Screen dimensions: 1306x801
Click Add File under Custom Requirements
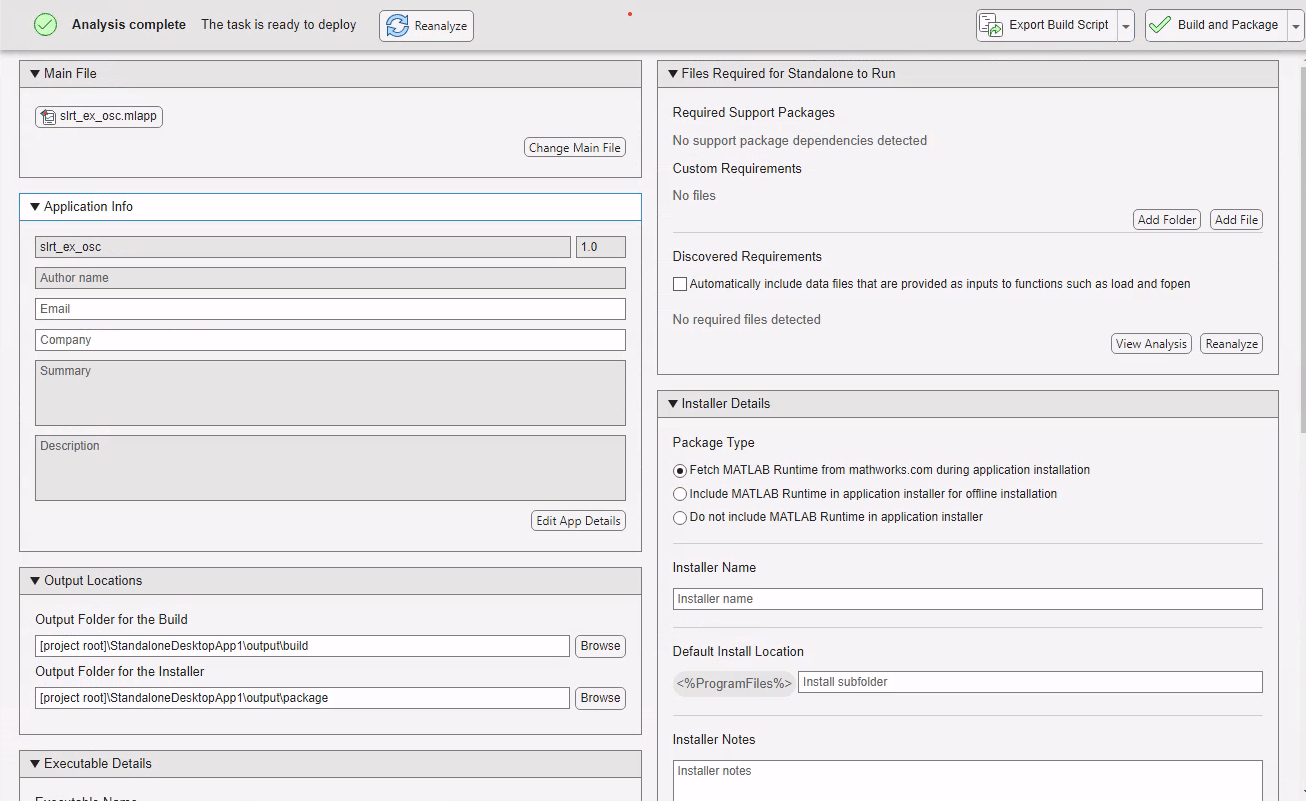(x=1236, y=219)
